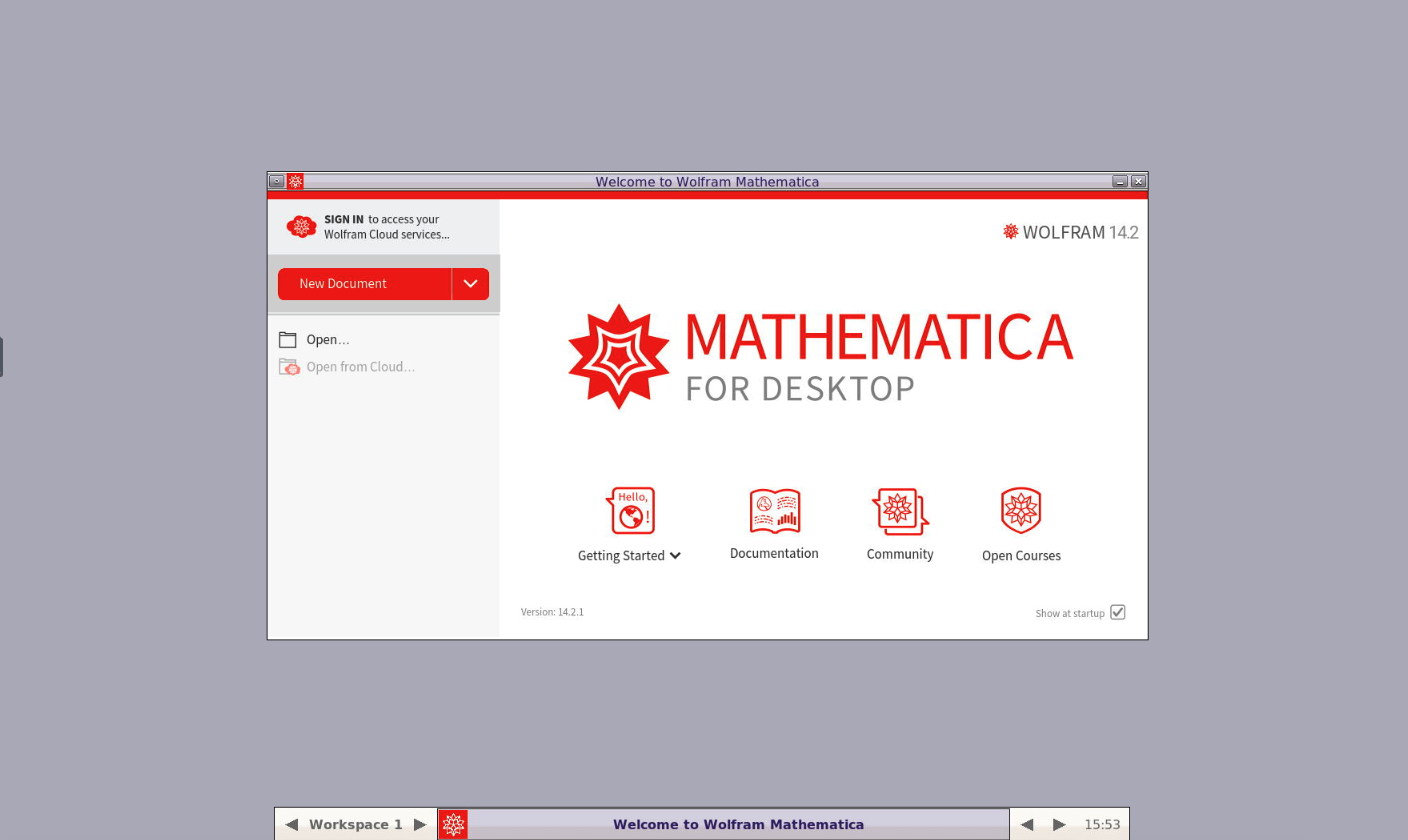Choose the Open… text entry
The width and height of the screenshot is (1408, 840).
[x=328, y=340]
